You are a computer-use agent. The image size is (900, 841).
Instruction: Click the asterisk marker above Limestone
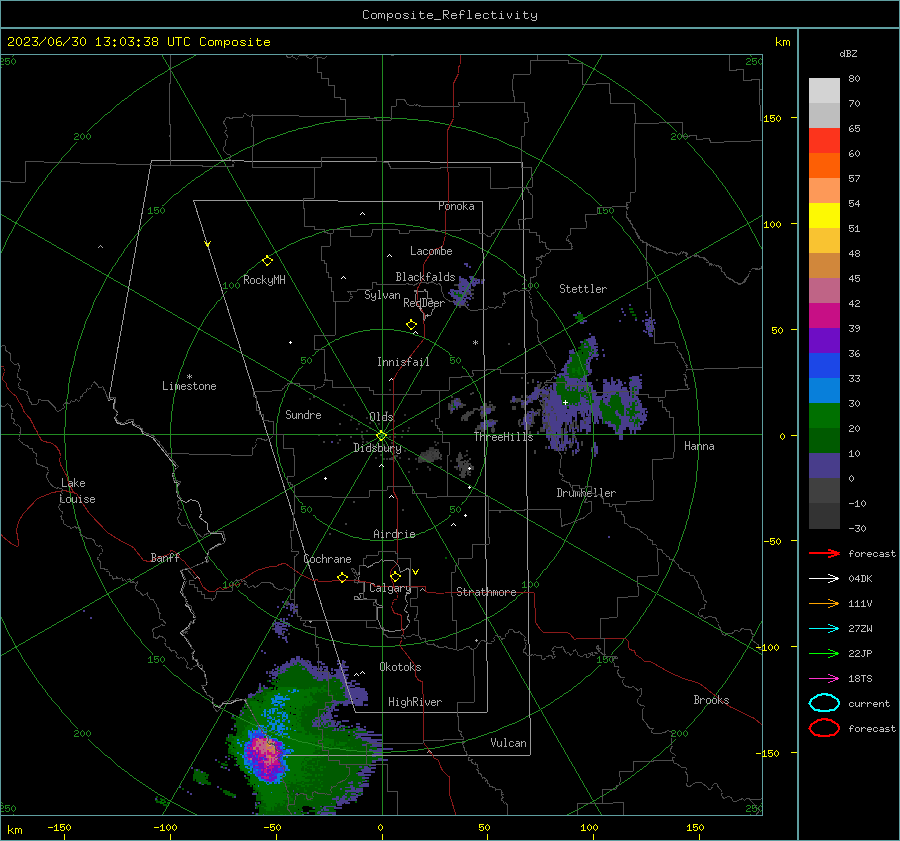(x=189, y=377)
